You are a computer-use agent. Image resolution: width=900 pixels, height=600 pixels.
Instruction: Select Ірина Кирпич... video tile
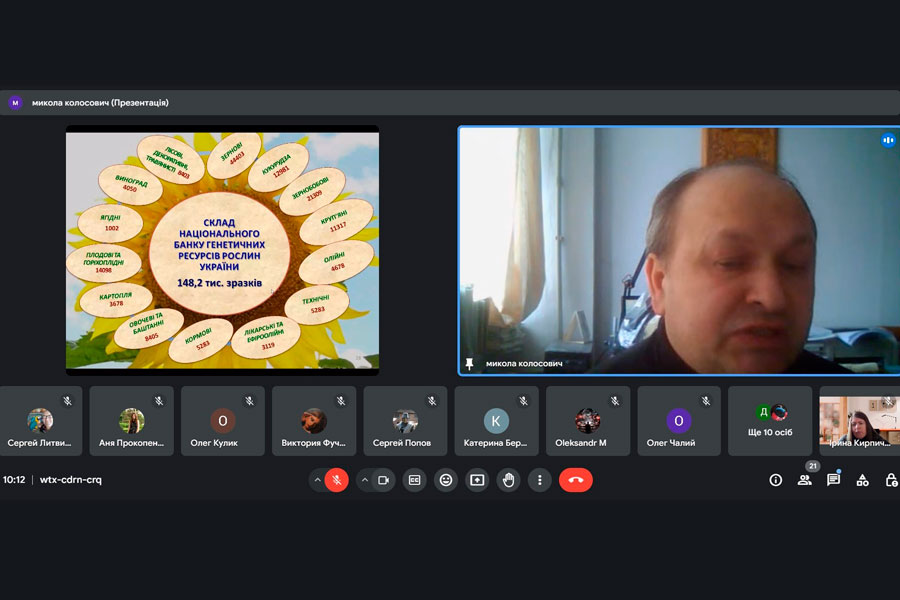coord(860,421)
